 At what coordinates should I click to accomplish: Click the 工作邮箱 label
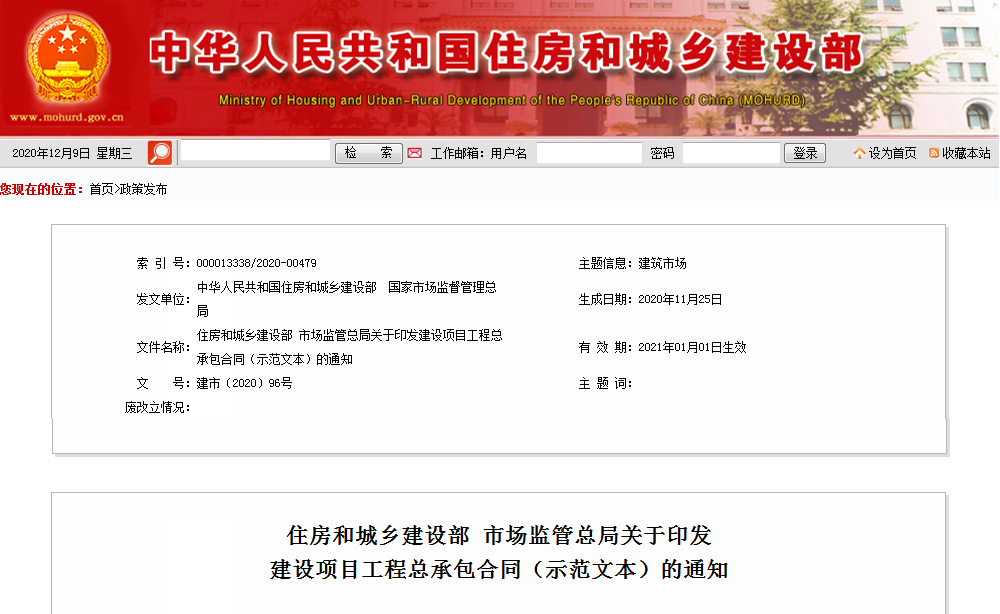pyautogui.click(x=457, y=153)
